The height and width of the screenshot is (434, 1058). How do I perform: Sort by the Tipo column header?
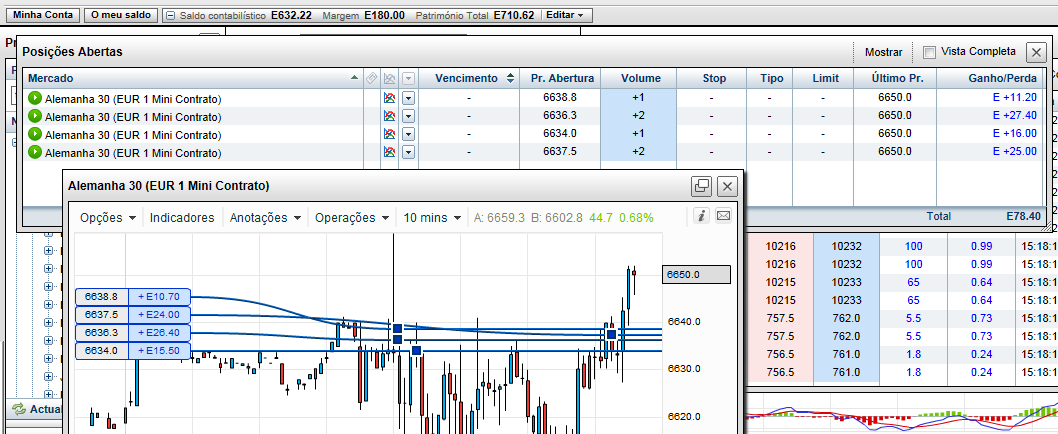pos(771,78)
